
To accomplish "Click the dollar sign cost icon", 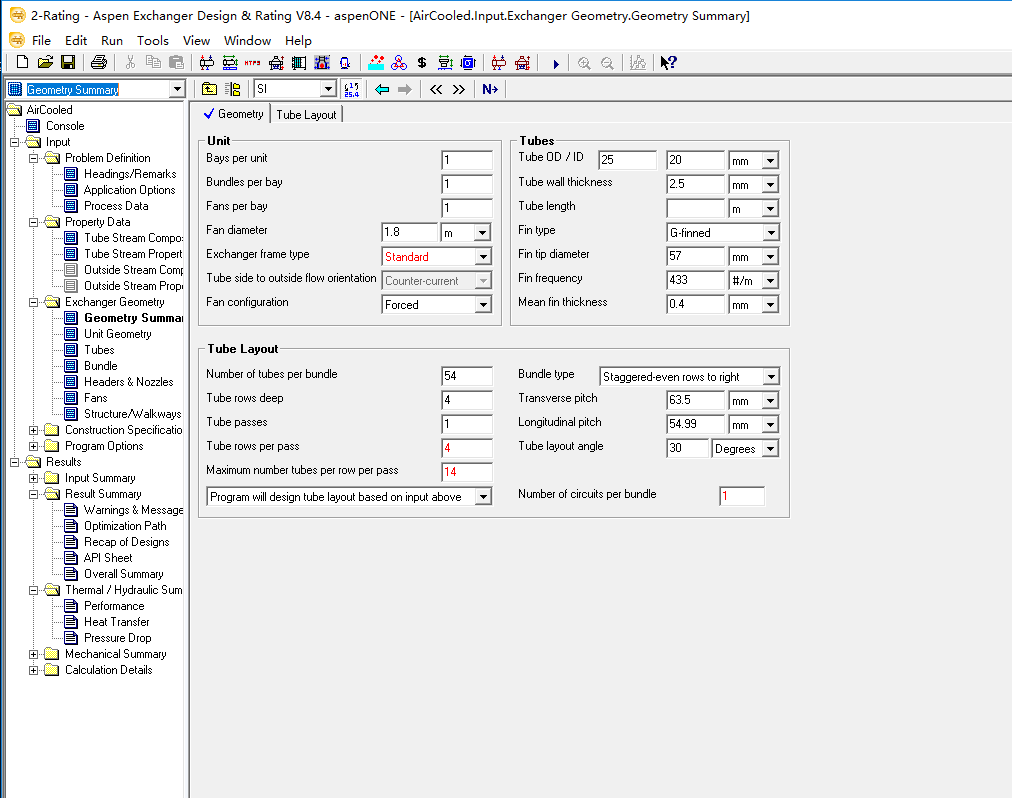I will (422, 63).
